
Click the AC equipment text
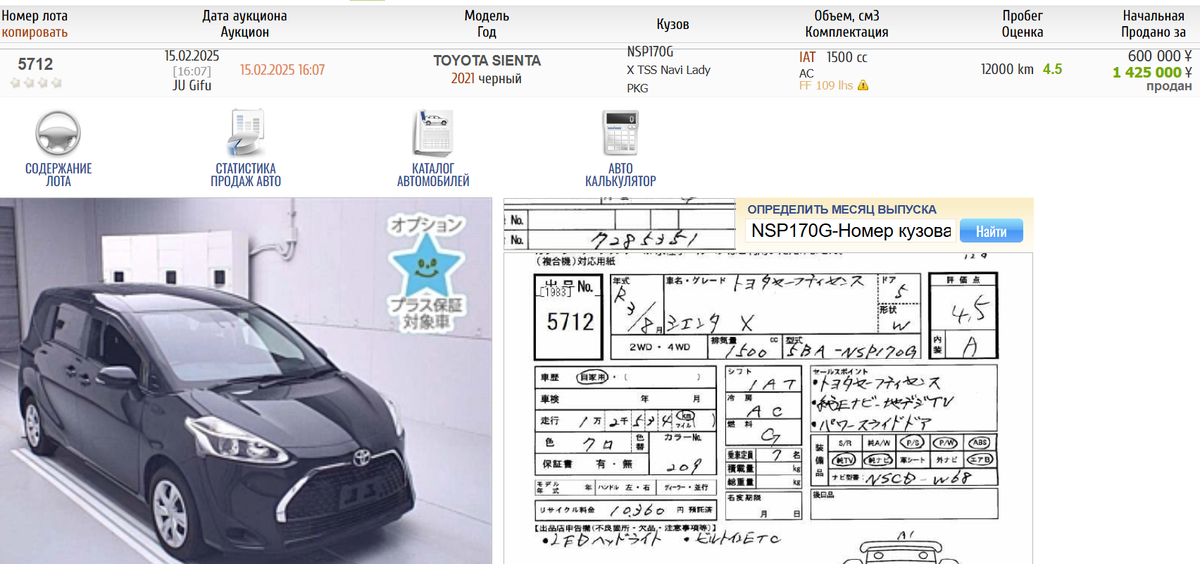tap(806, 73)
